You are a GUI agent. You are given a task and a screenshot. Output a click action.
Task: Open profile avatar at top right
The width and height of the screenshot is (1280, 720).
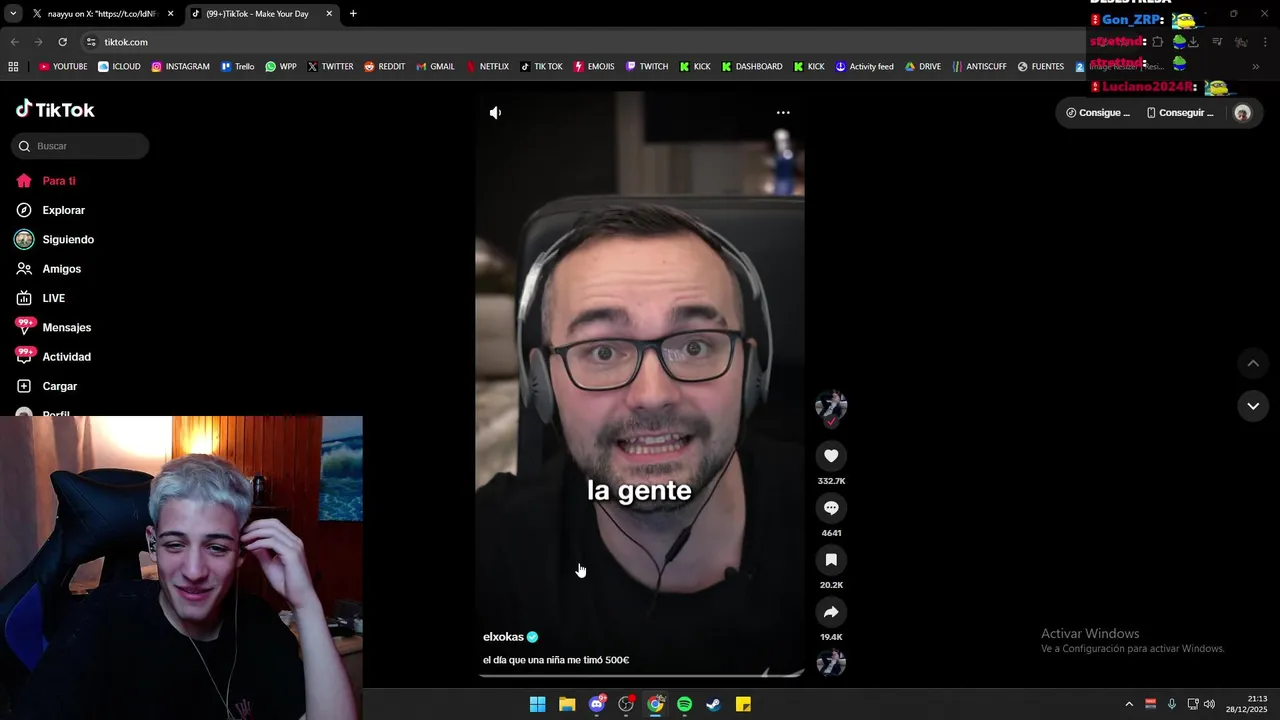click(1243, 113)
